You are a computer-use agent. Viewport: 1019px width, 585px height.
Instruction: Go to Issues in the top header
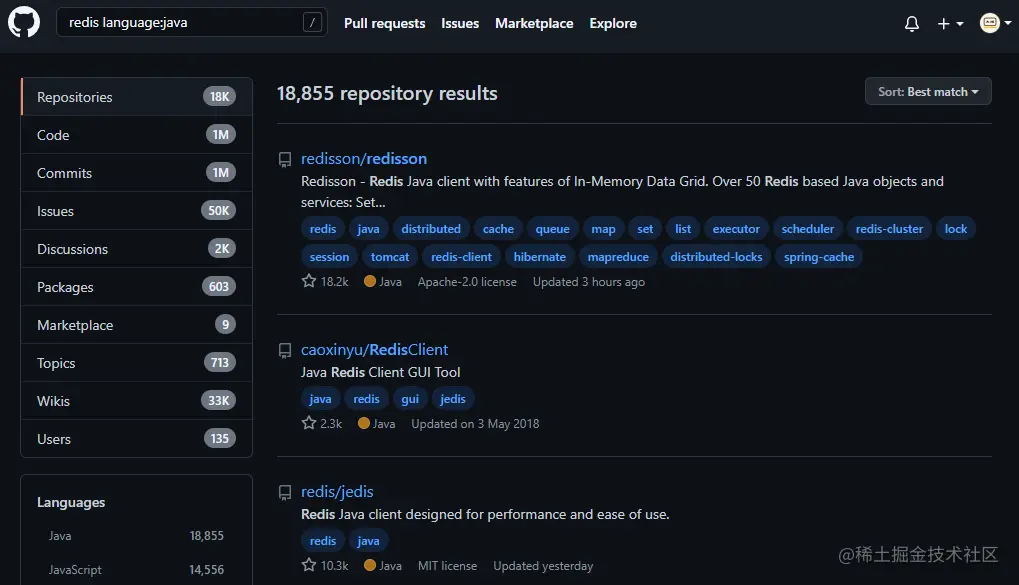pos(460,23)
